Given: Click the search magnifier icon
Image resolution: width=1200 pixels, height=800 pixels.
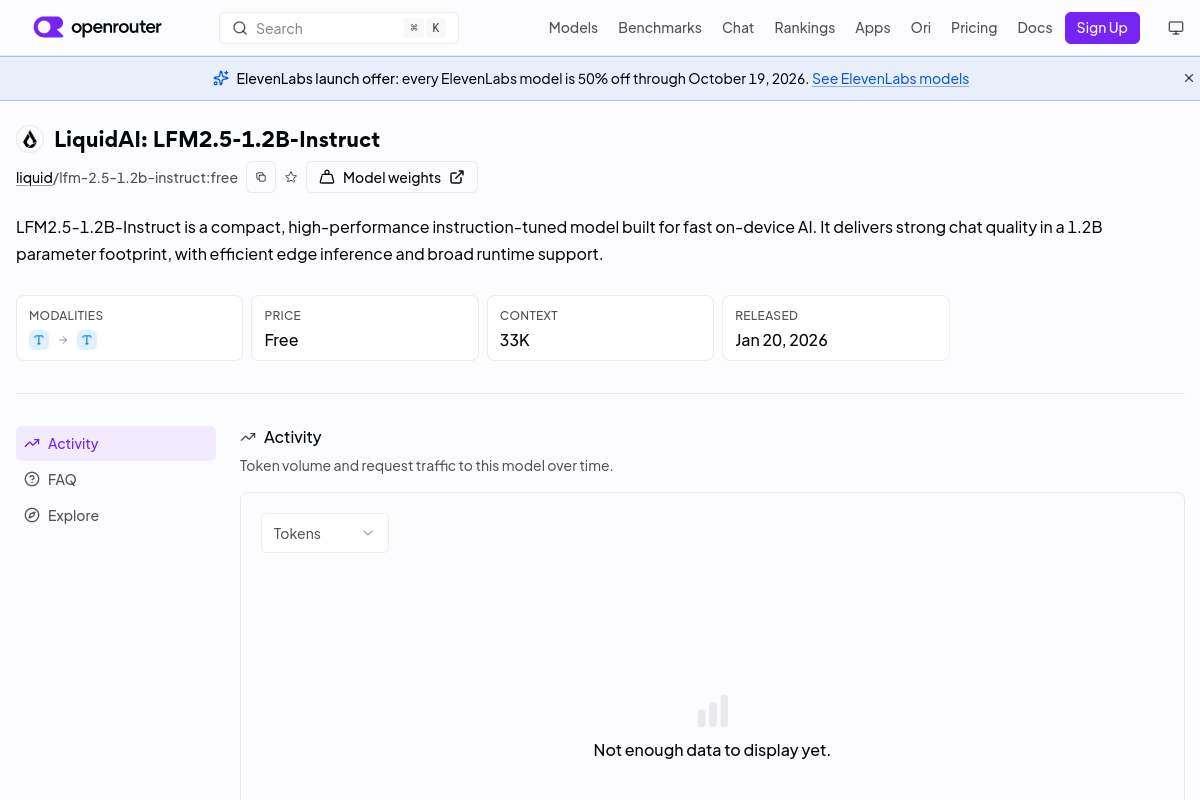Looking at the screenshot, I should click(x=240, y=28).
